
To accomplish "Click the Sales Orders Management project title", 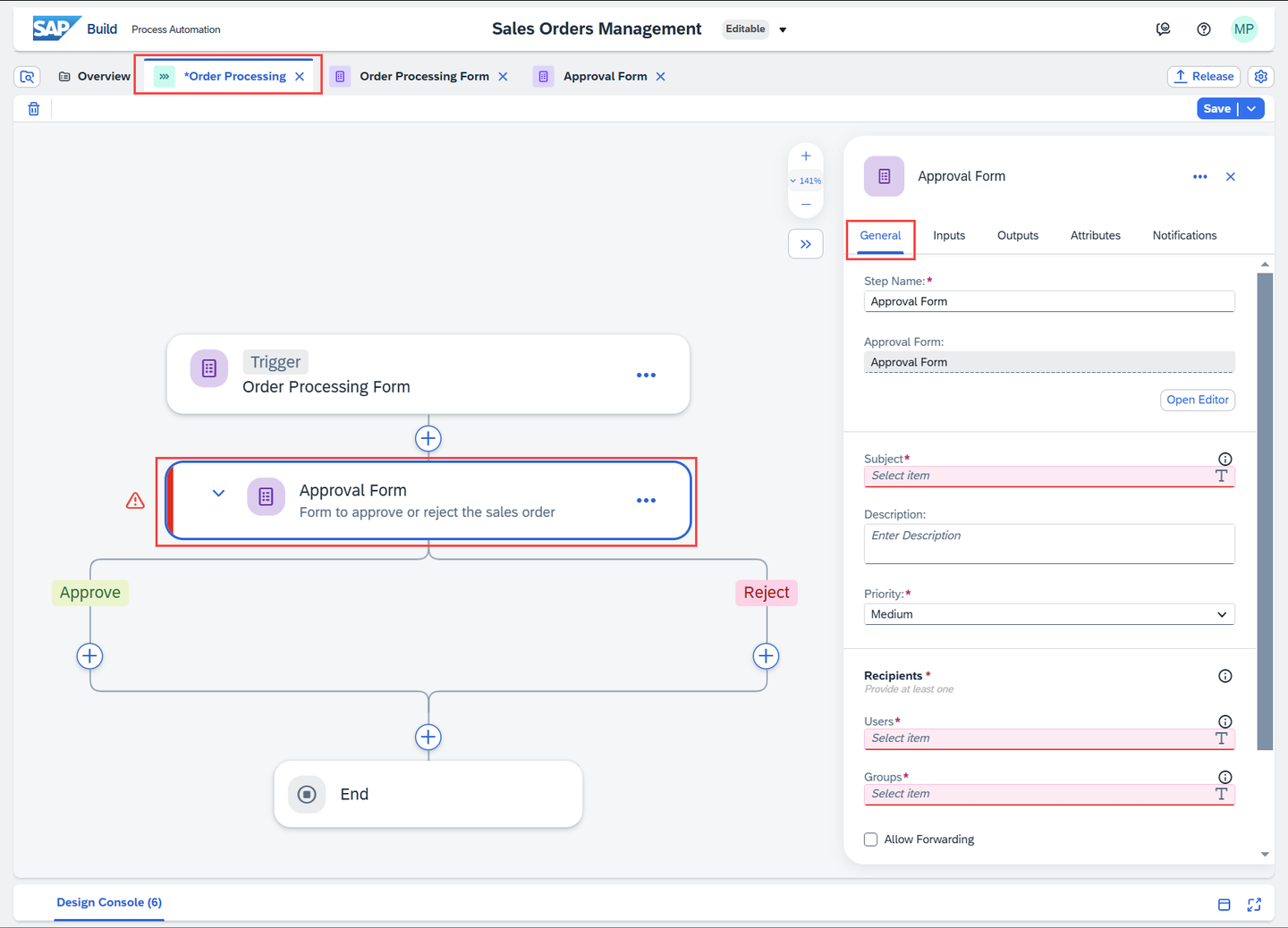I will [x=597, y=29].
